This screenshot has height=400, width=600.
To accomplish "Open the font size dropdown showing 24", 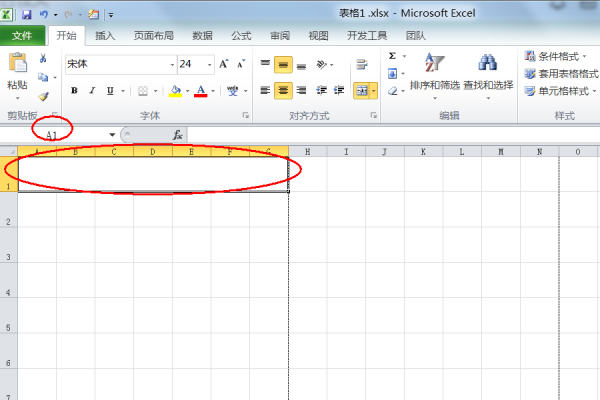I will 206,64.
